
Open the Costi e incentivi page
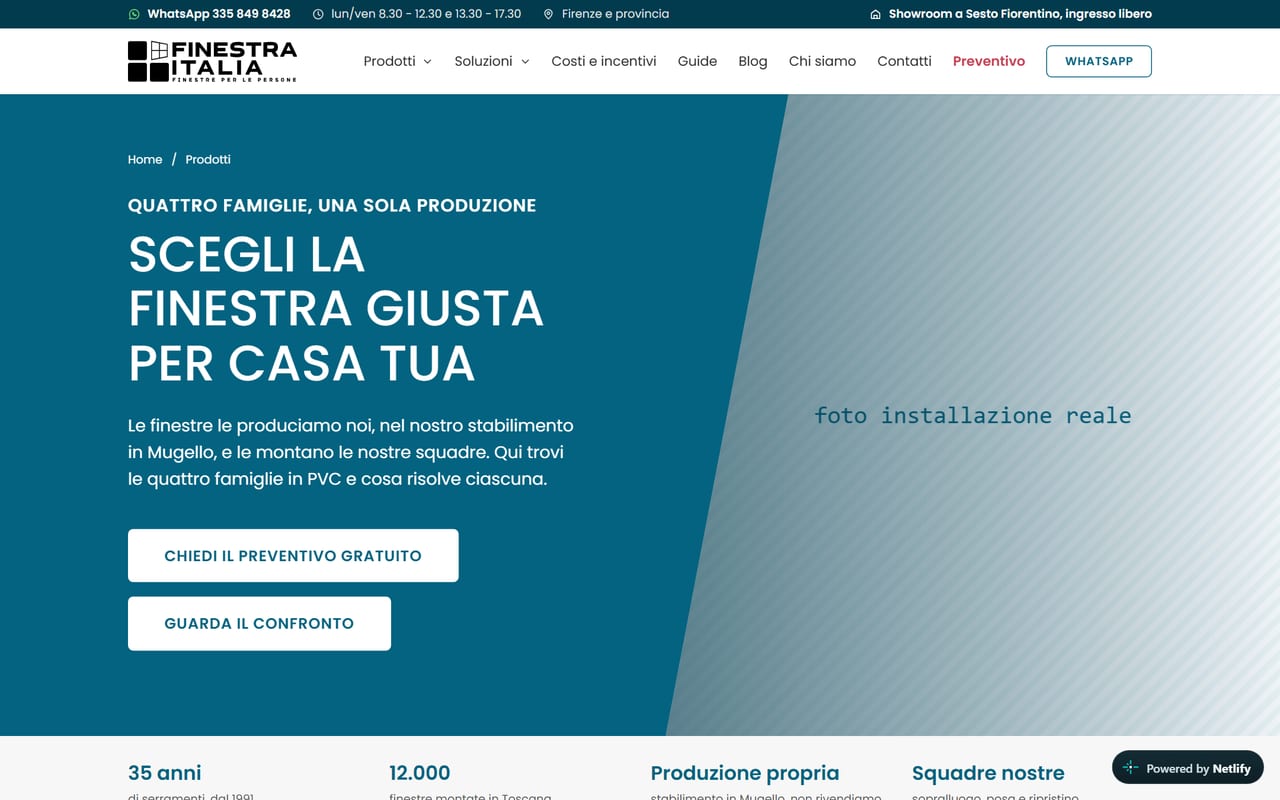604,61
